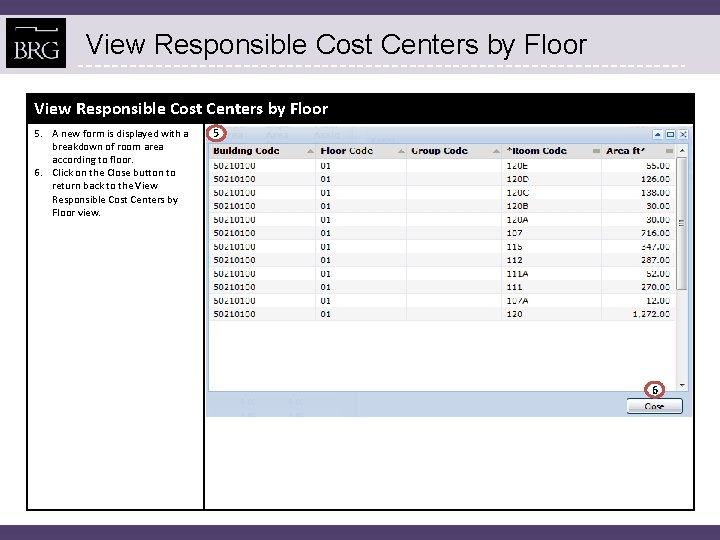Viewport: 720px width, 540px height.
Task: Sort by the Building Code column header
Action: click(x=262, y=151)
